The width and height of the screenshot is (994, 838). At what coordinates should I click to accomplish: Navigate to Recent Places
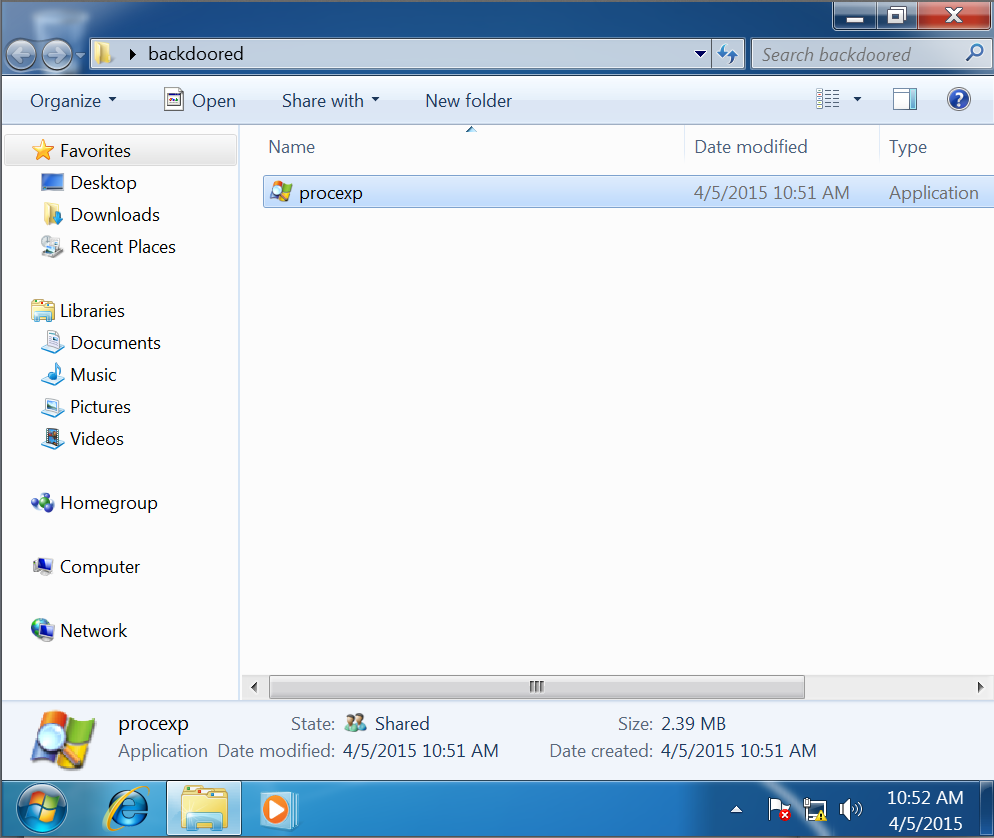(x=122, y=247)
